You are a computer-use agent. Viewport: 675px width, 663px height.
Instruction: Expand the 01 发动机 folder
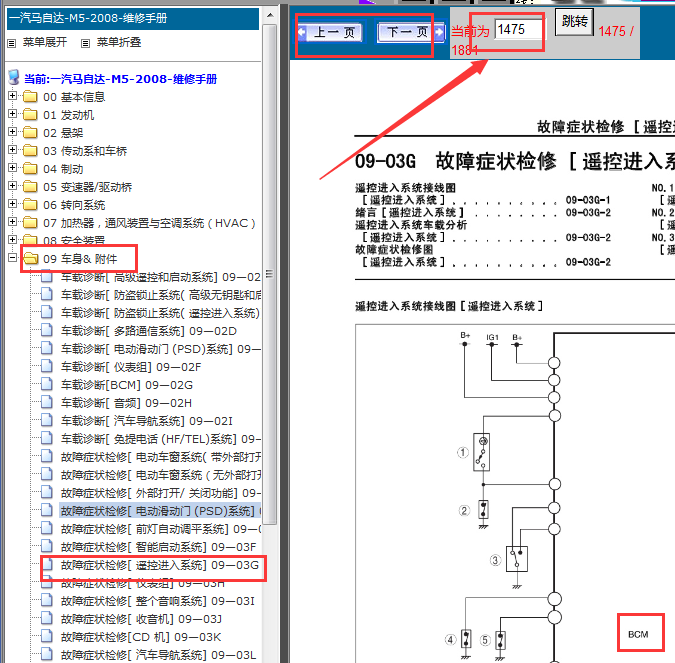12,114
